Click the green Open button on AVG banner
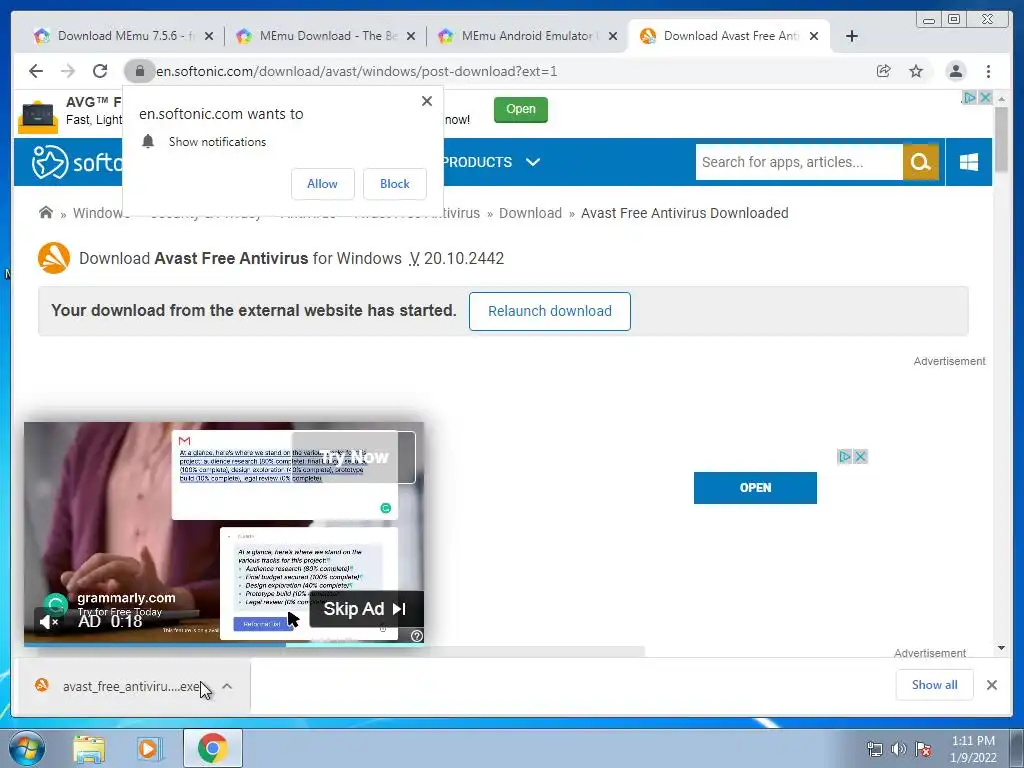1024x768 pixels. point(520,109)
